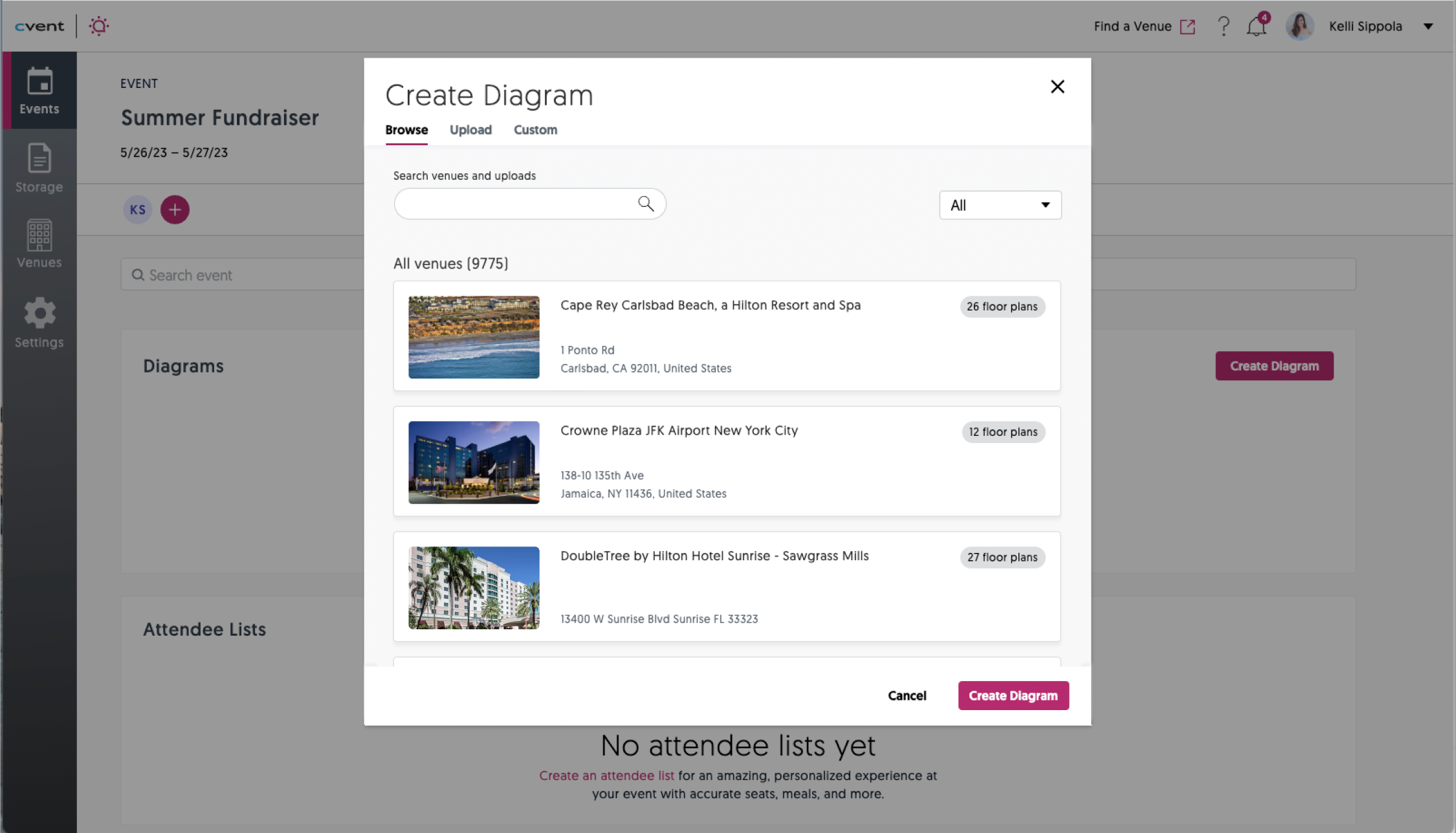This screenshot has width=1456, height=833.
Task: Click the Carlsbad, CA 92011 address line
Action: point(646,368)
